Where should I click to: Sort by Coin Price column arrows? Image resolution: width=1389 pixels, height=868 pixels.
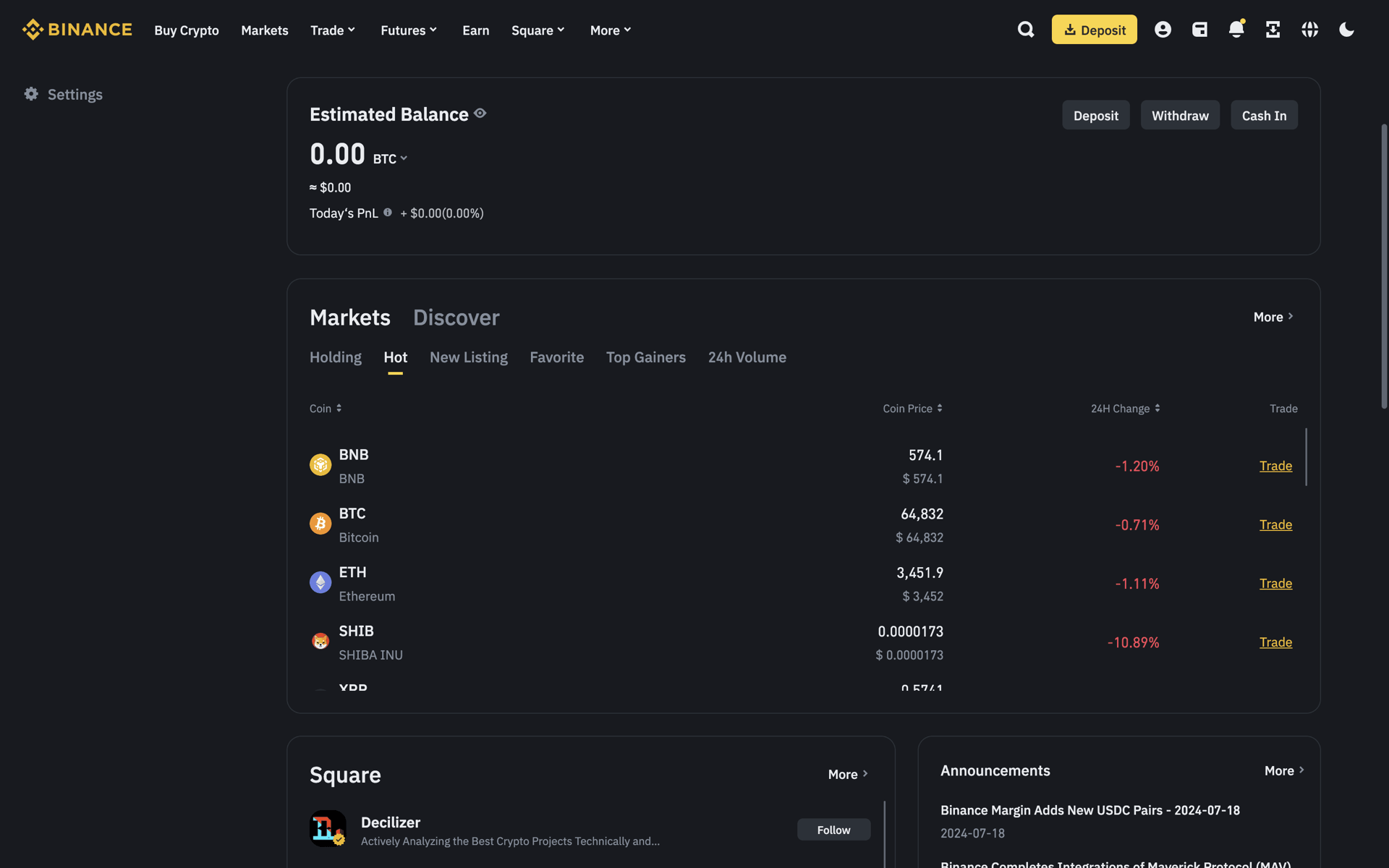pos(940,408)
